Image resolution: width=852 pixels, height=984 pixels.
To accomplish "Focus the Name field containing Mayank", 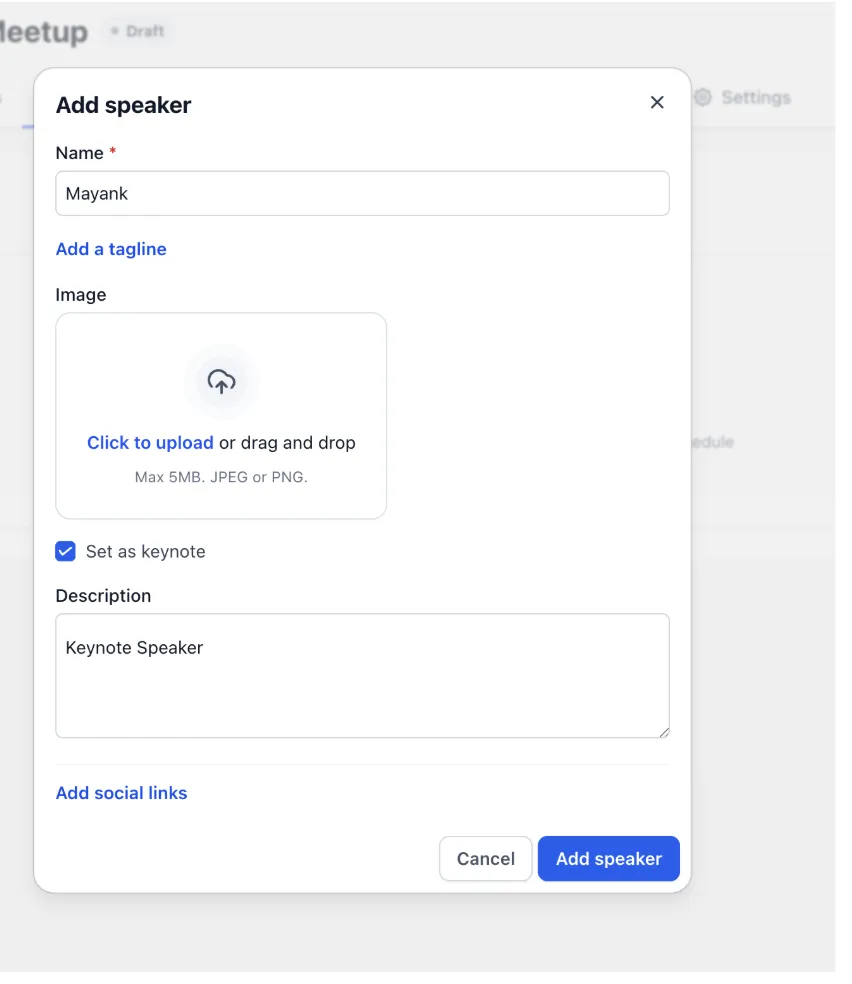I will pos(362,193).
